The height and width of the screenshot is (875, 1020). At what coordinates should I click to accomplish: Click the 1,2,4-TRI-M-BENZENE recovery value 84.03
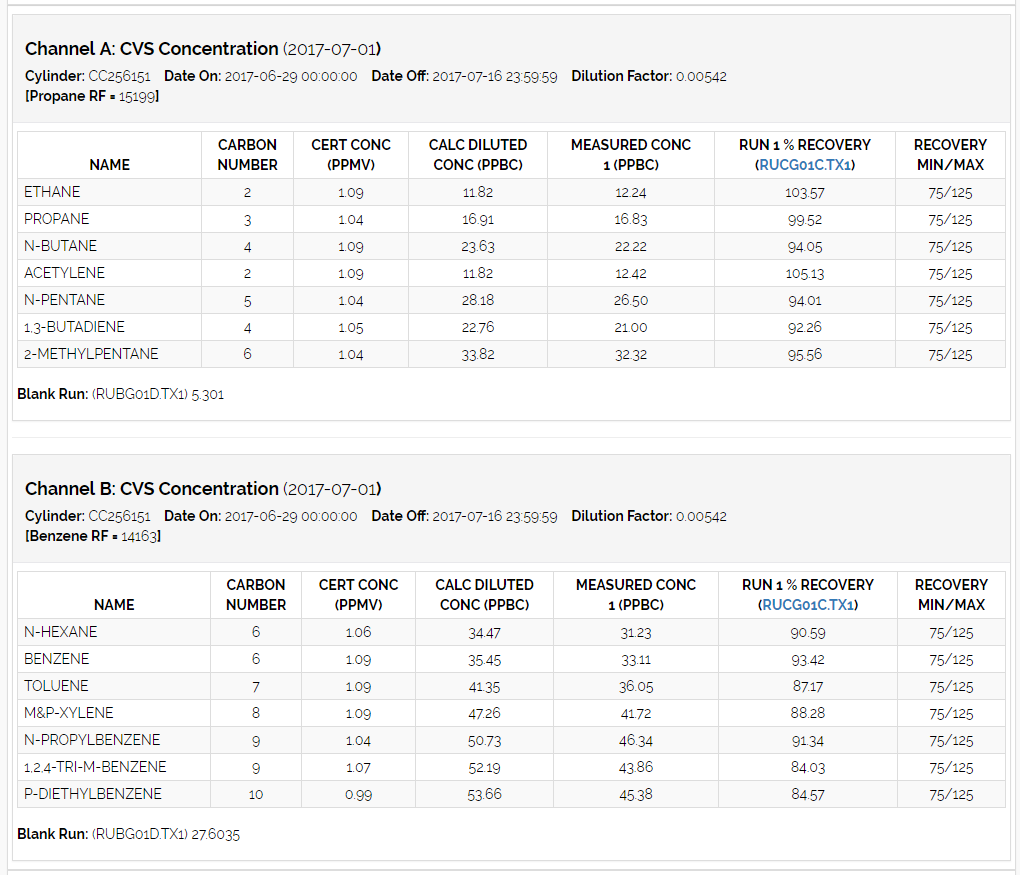point(807,768)
